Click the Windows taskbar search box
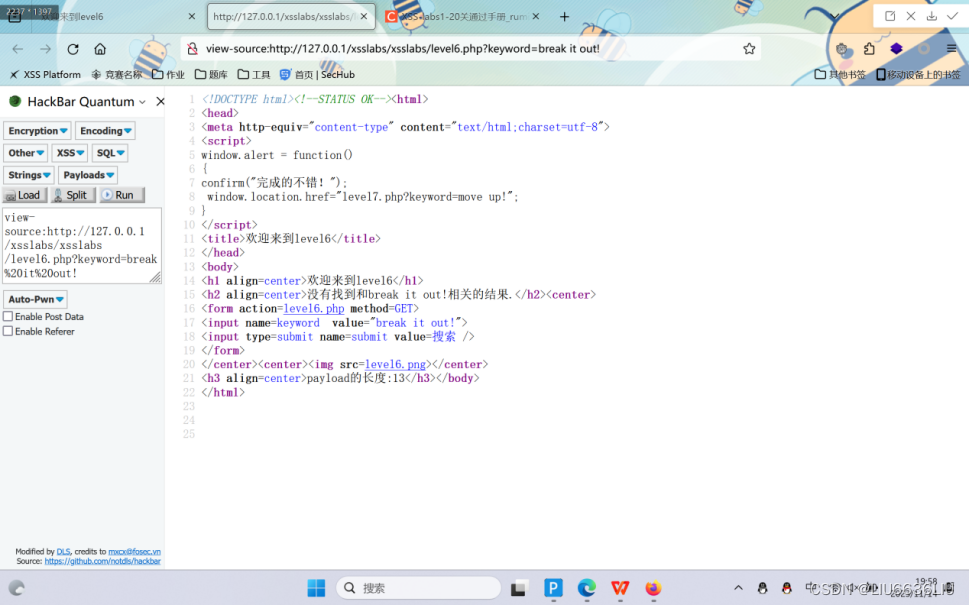 [418, 588]
